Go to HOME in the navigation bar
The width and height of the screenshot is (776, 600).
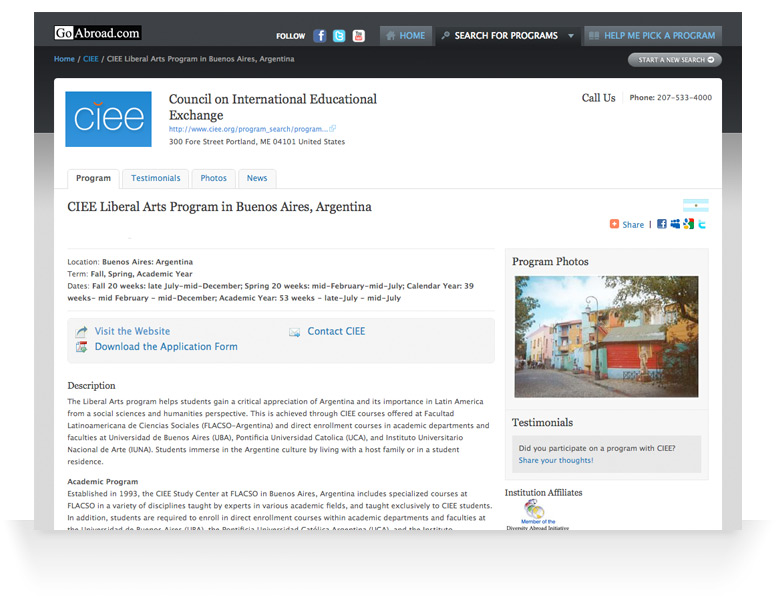[405, 36]
